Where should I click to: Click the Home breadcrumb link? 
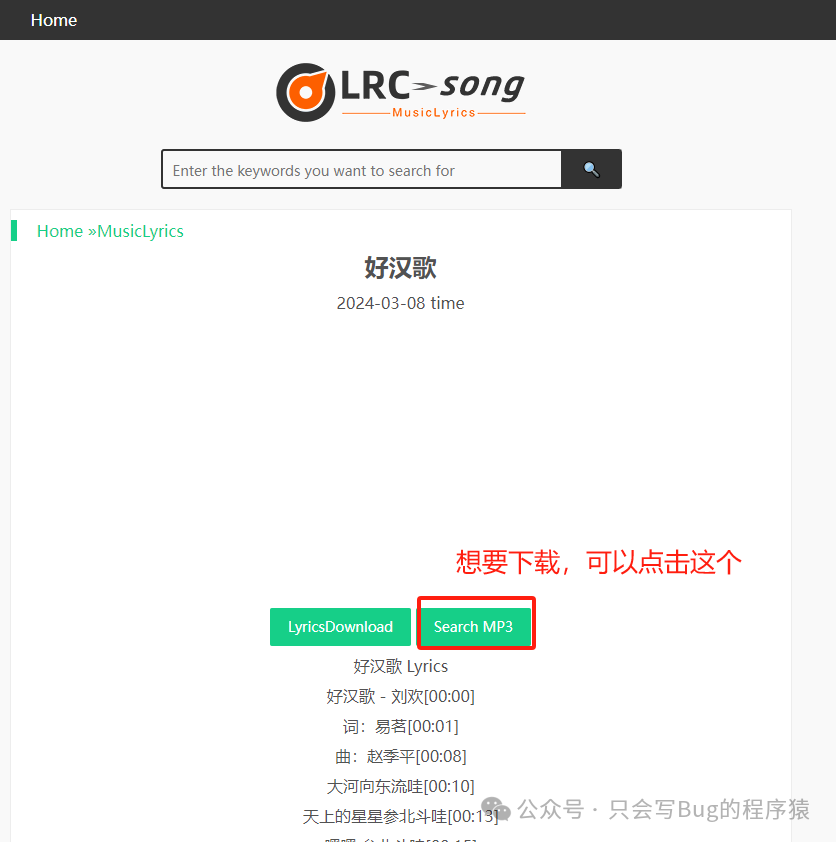tap(59, 231)
